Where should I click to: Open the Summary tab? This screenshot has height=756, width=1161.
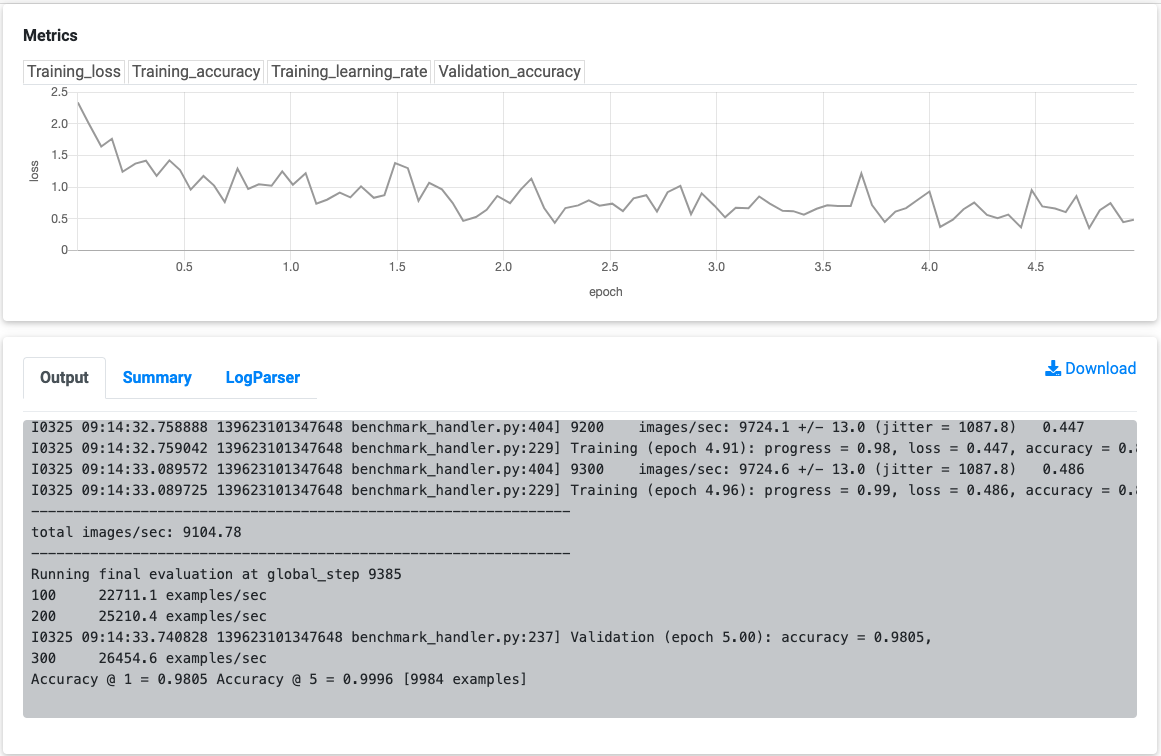coord(157,378)
